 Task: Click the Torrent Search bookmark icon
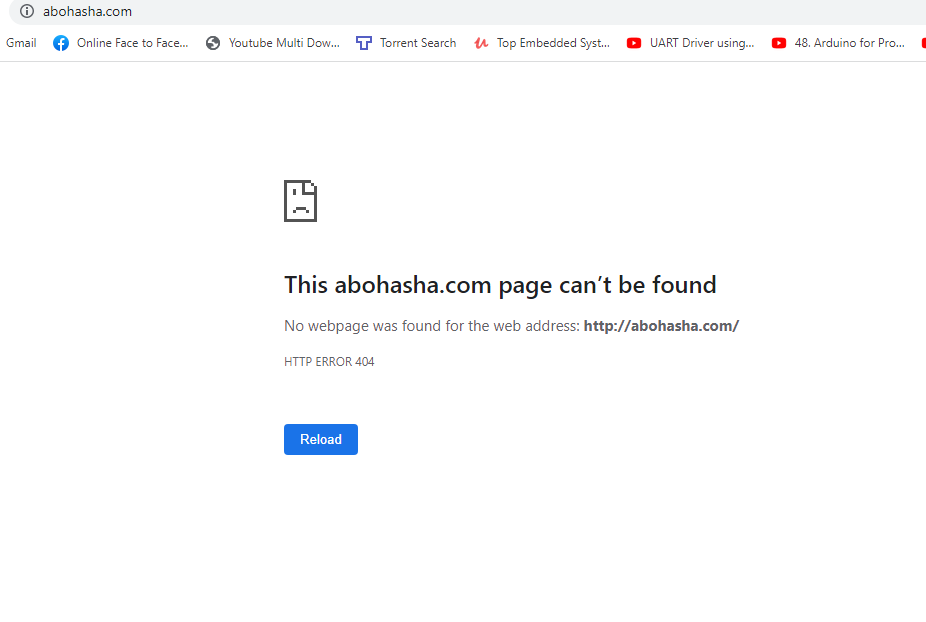364,43
